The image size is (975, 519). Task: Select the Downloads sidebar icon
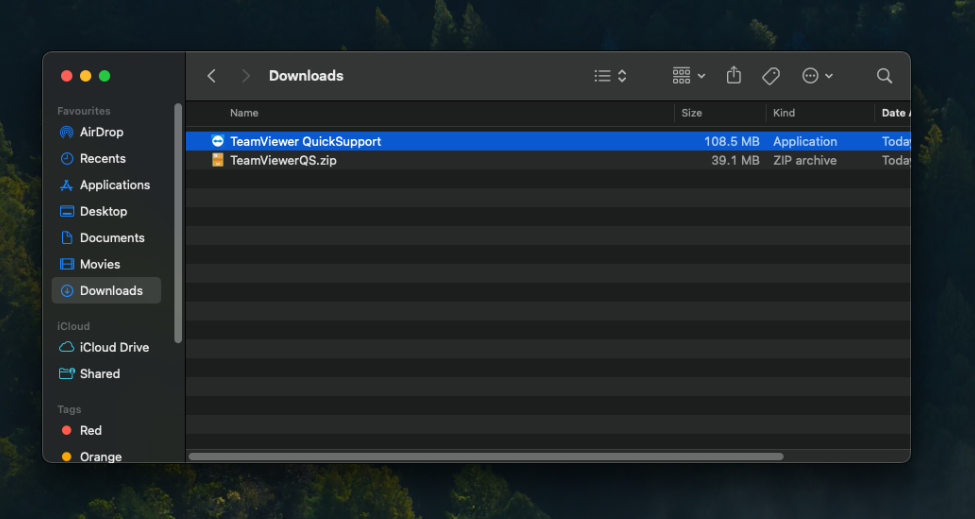click(67, 291)
